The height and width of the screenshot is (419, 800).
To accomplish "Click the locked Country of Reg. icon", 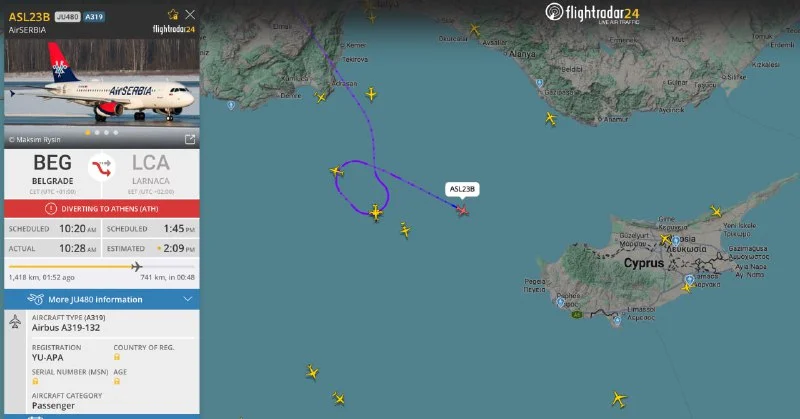I will tap(117, 357).
